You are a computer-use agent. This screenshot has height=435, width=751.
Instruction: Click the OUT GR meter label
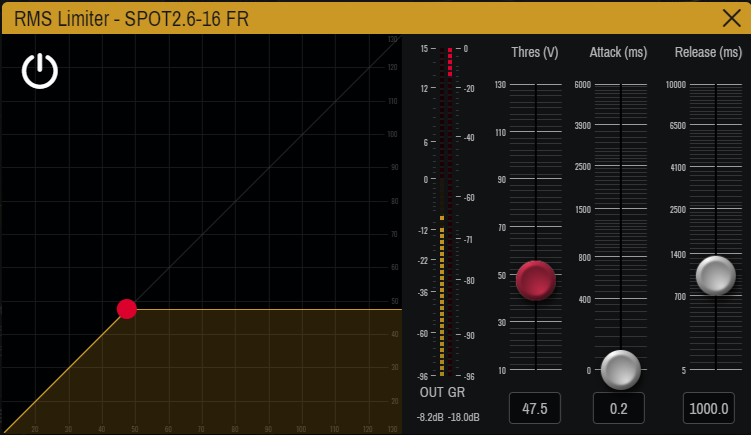(442, 392)
